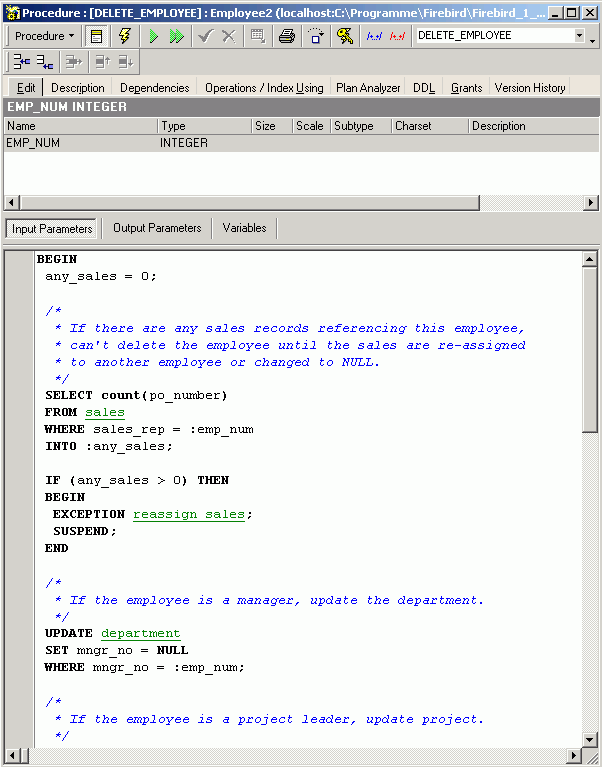Click the yellow key grants icon
The width and height of the screenshot is (602, 767).
345,36
